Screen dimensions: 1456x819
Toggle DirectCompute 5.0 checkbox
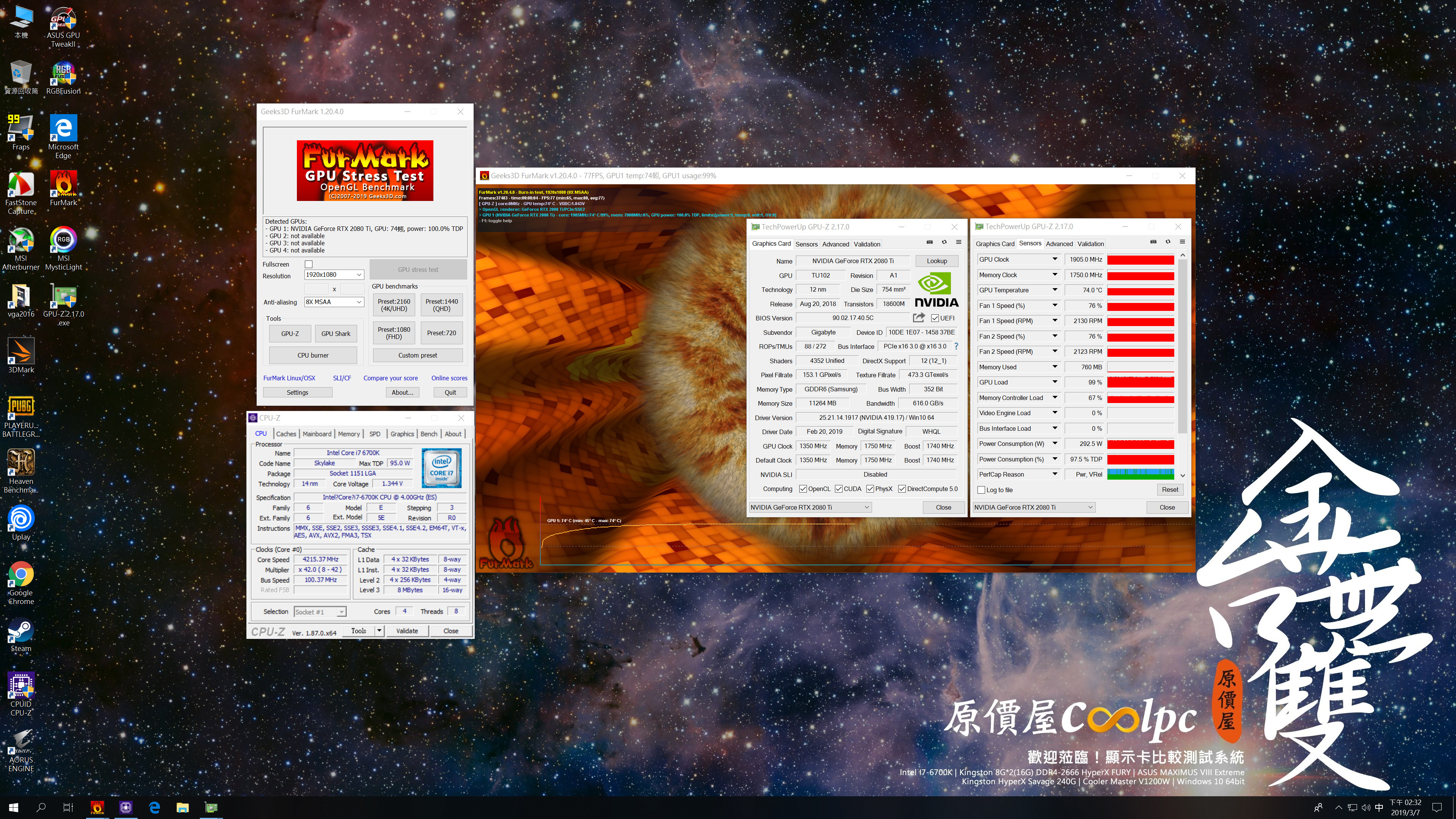(902, 489)
